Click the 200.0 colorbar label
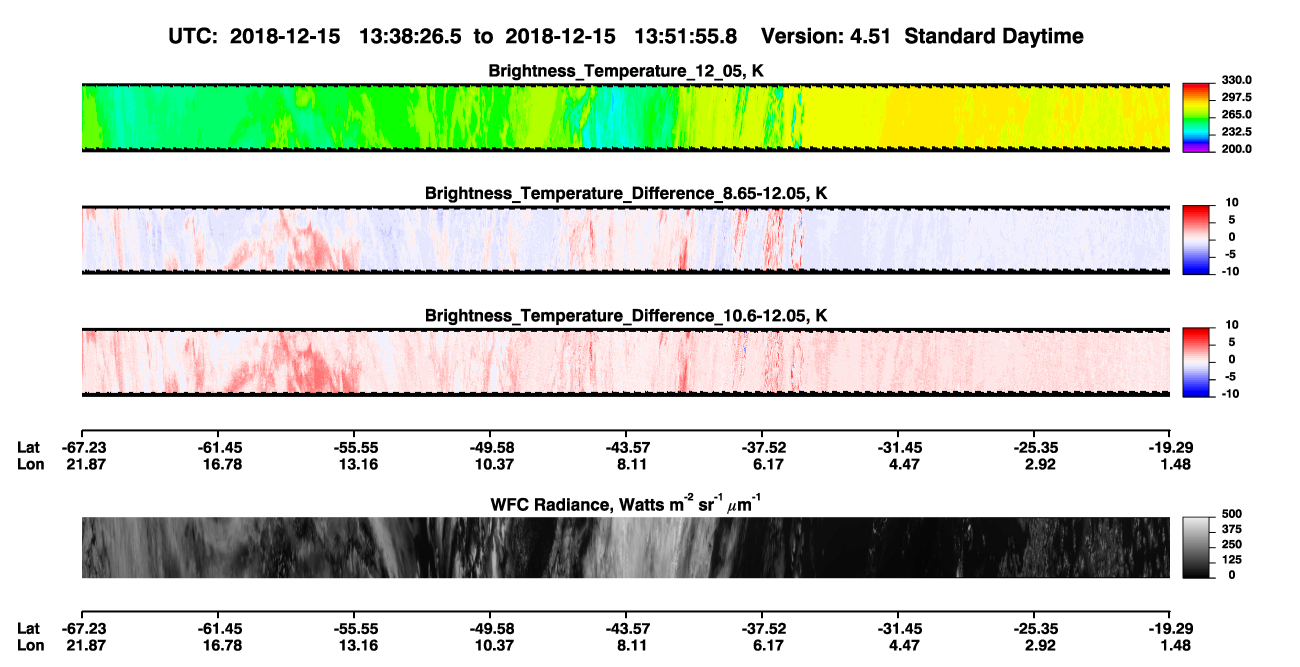The width and height of the screenshot is (1300, 667). click(1237, 148)
